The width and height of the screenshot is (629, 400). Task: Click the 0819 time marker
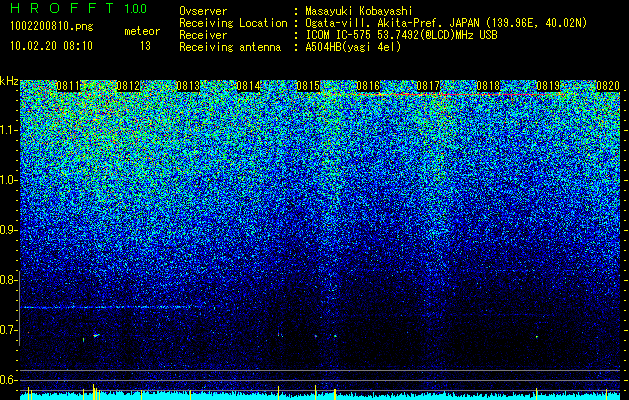pos(548,86)
